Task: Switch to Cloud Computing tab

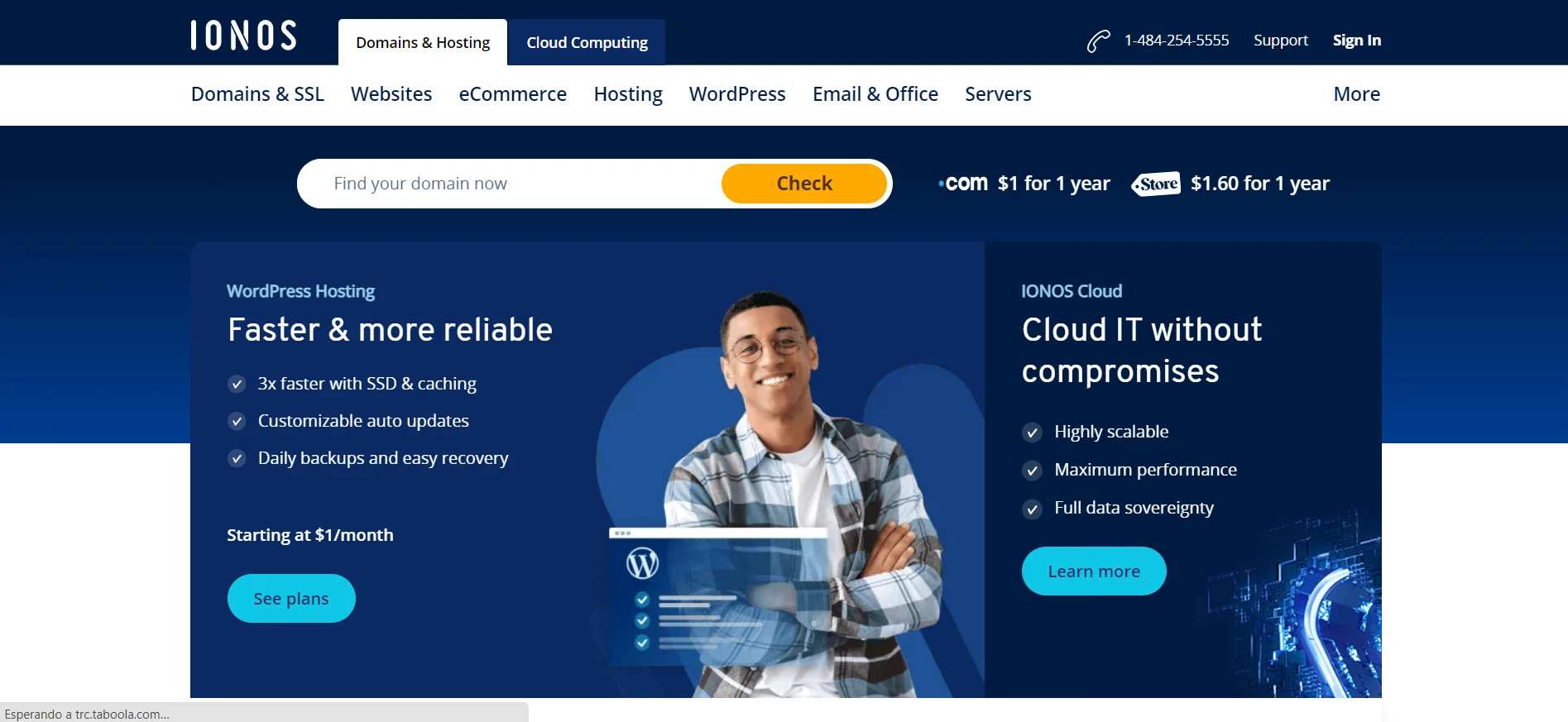Action: pyautogui.click(x=587, y=42)
